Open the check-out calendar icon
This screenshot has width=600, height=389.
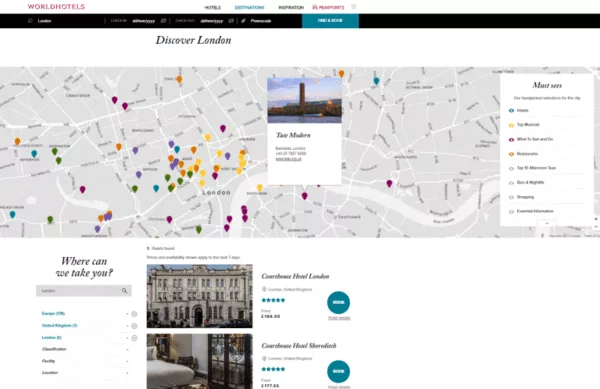231,21
